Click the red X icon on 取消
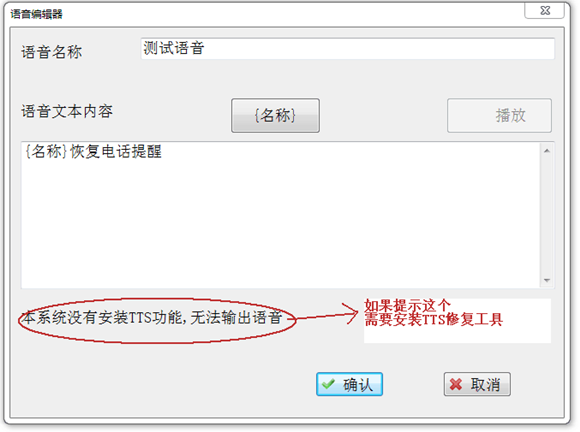580x432 pixels. coord(456,385)
